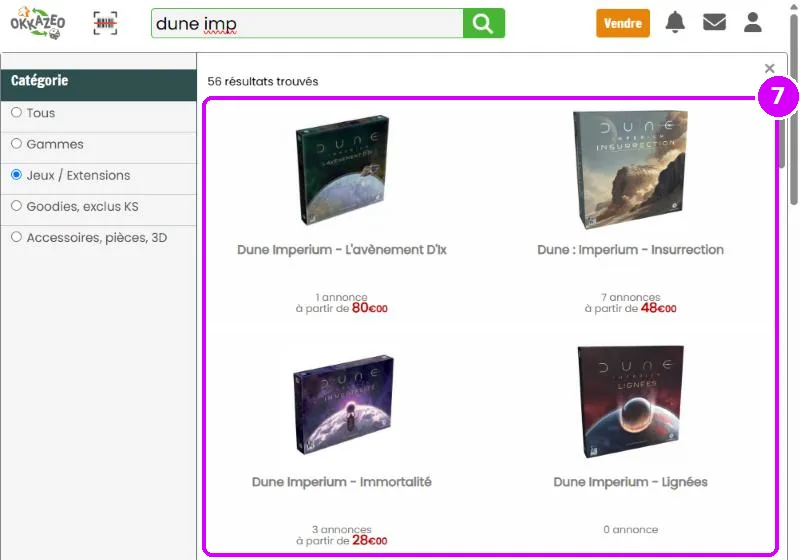Open the user account icon
Image resolution: width=800 pixels, height=560 pixels.
click(x=753, y=22)
